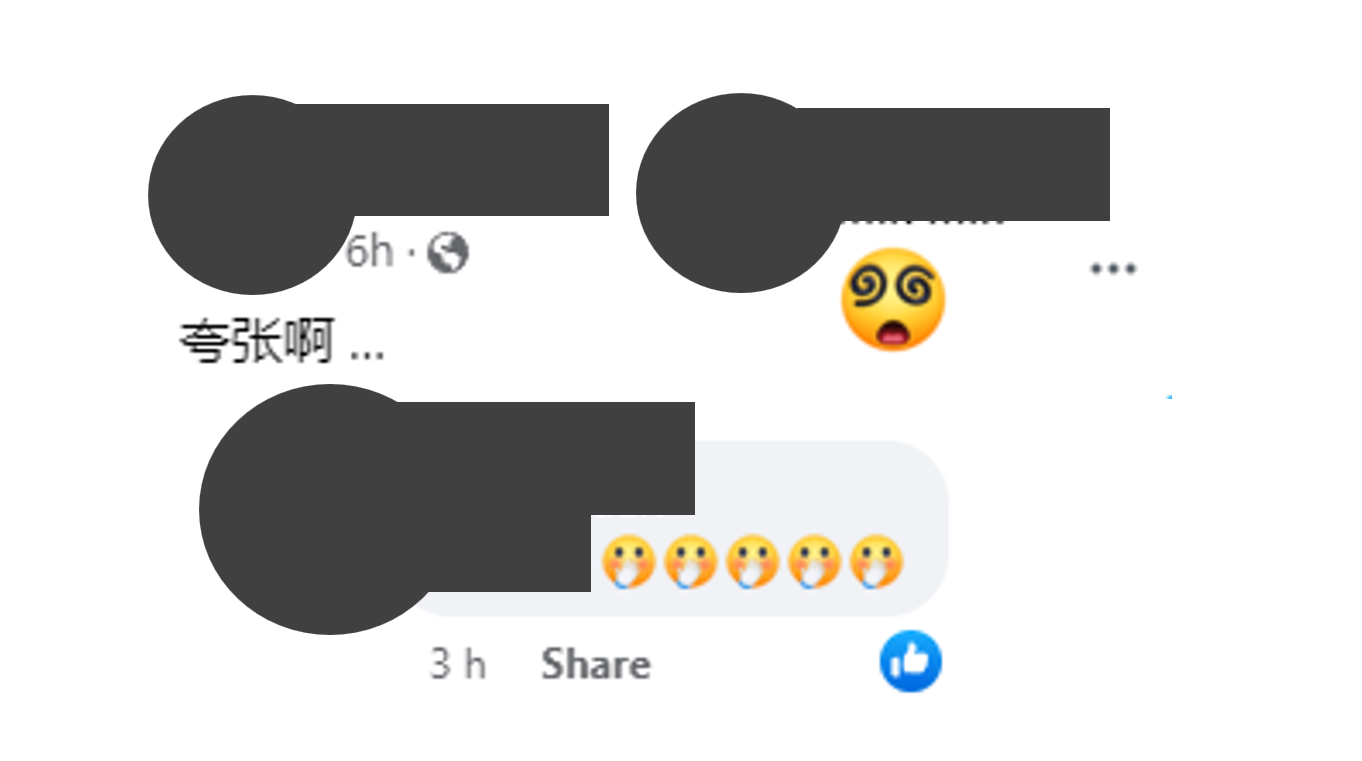Click the Share link under the comment

(x=596, y=664)
